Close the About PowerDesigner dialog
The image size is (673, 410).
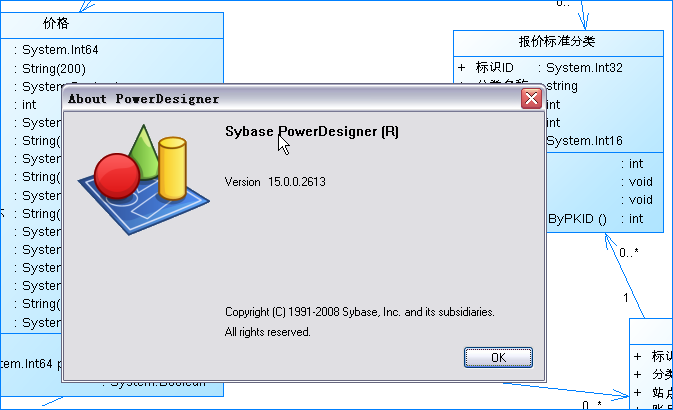531,99
